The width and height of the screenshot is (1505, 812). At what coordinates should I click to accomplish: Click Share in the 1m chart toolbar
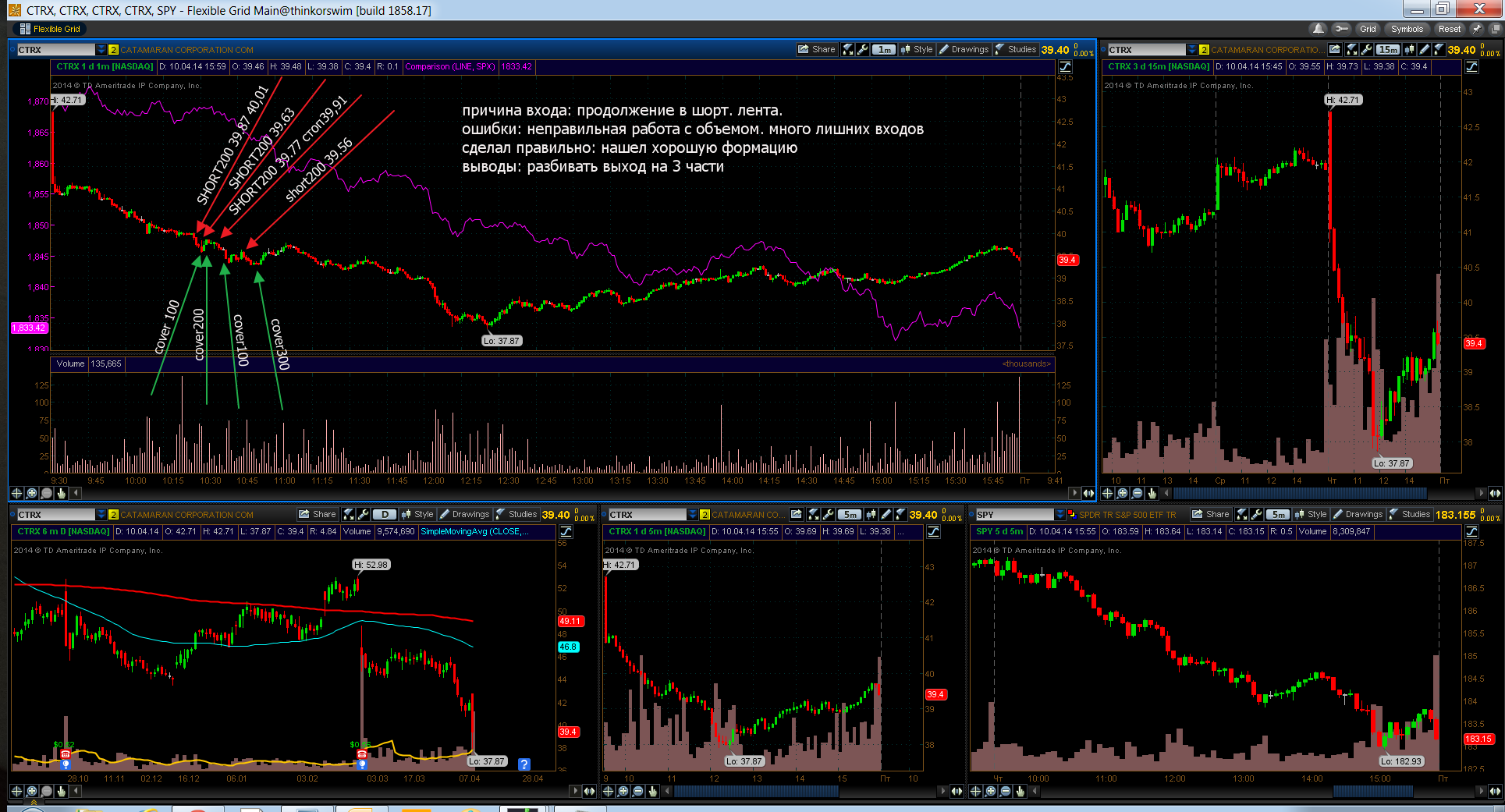[816, 49]
